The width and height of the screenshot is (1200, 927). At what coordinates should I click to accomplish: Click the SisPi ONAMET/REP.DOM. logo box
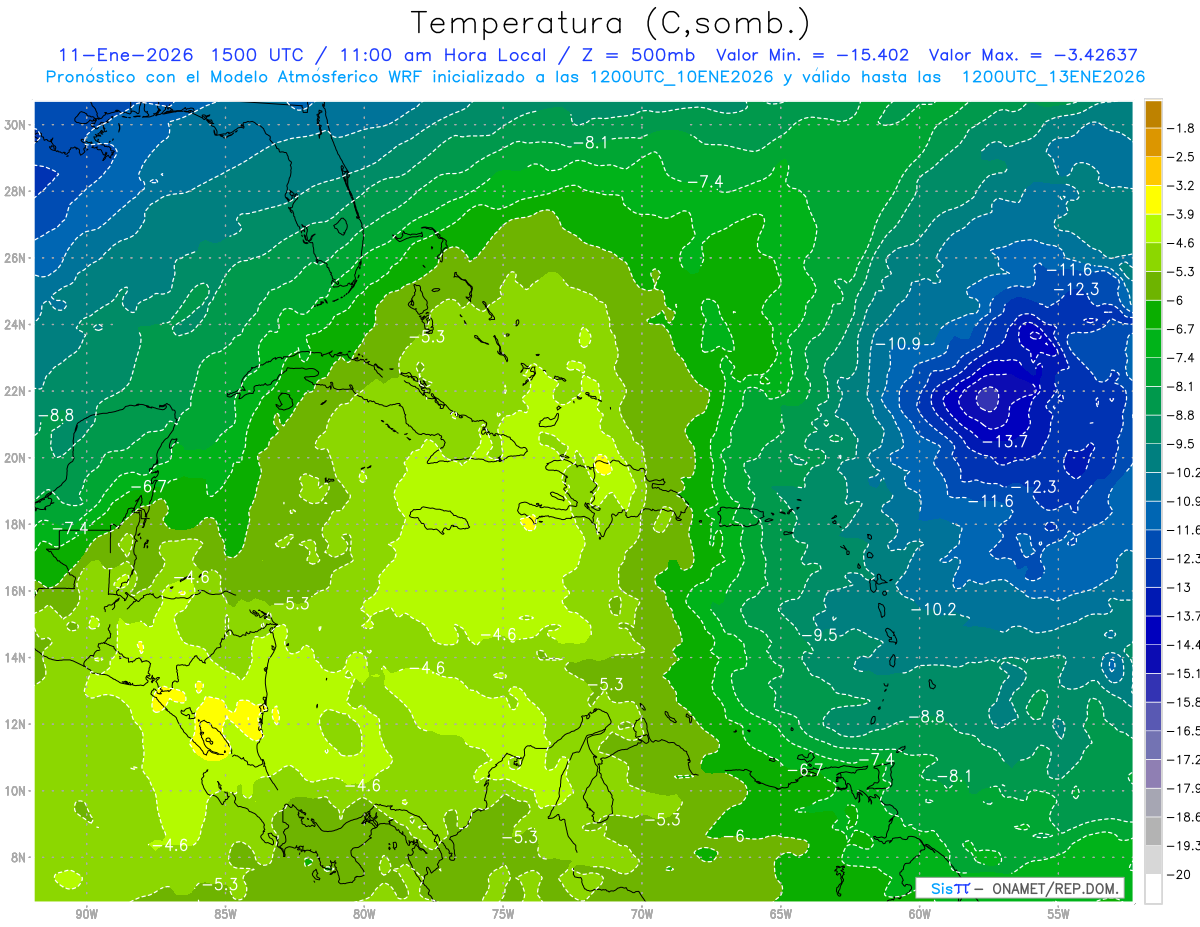[1019, 888]
